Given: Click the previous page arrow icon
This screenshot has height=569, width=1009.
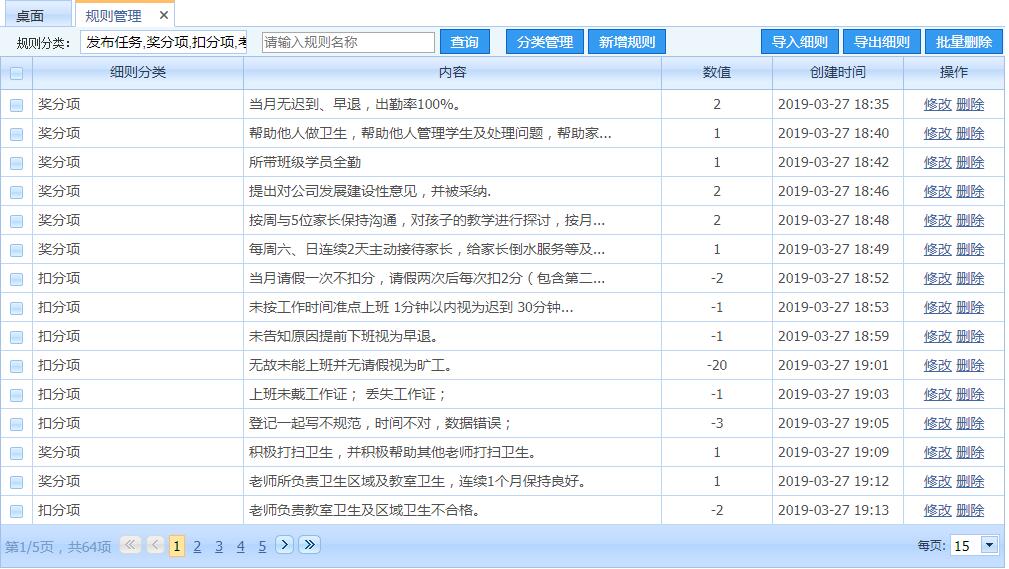Looking at the screenshot, I should (155, 545).
